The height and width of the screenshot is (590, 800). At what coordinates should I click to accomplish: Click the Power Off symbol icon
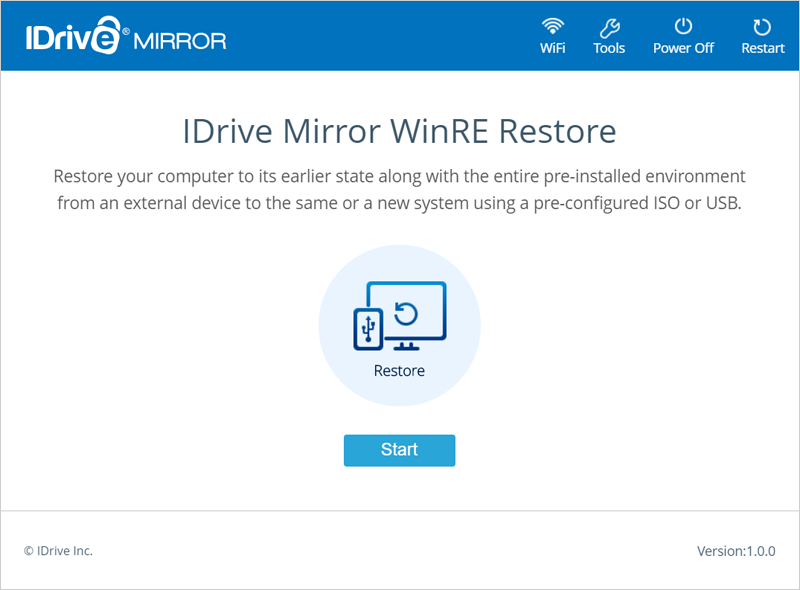point(683,26)
